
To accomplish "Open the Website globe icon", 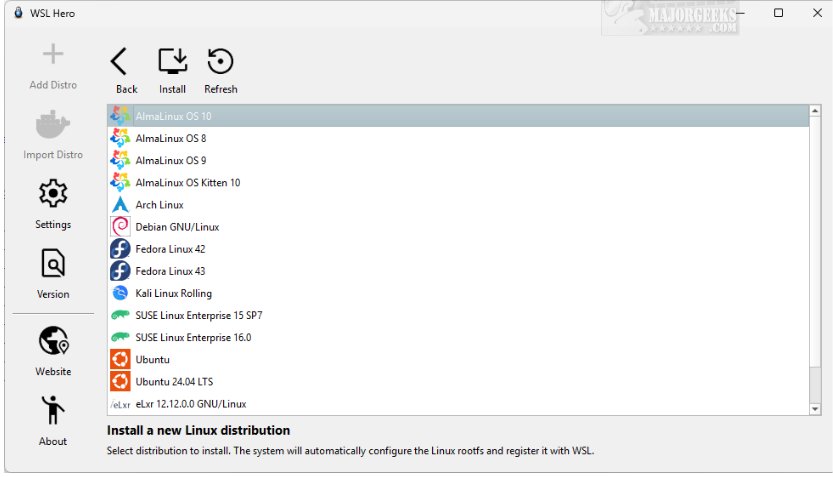I will [53, 340].
